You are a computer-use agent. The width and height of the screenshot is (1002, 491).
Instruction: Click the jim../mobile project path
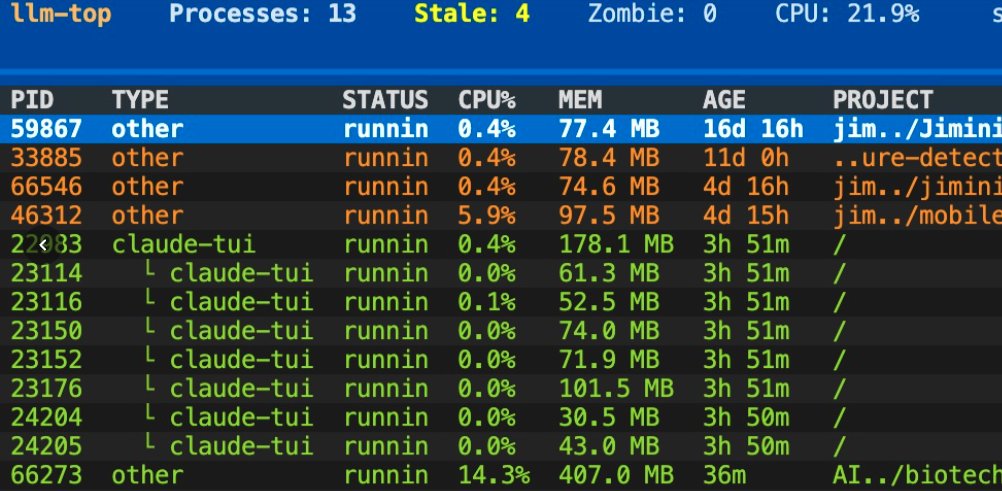tap(917, 215)
